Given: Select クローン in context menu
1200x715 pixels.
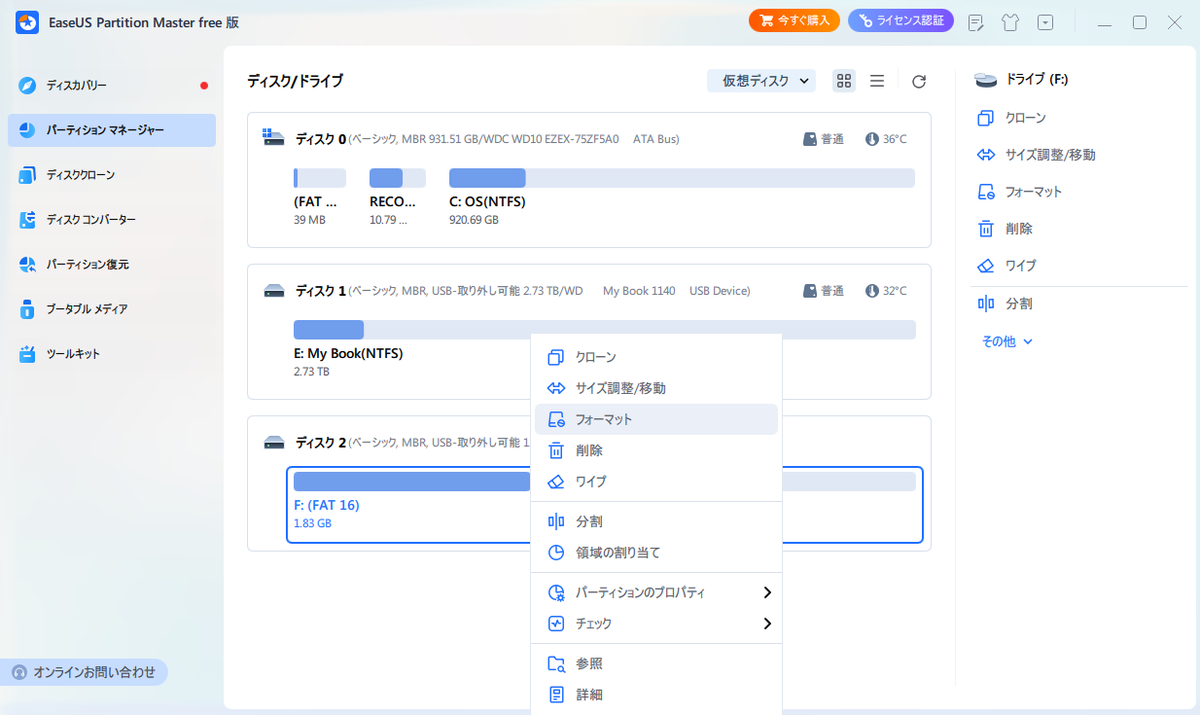Looking at the screenshot, I should (656, 357).
